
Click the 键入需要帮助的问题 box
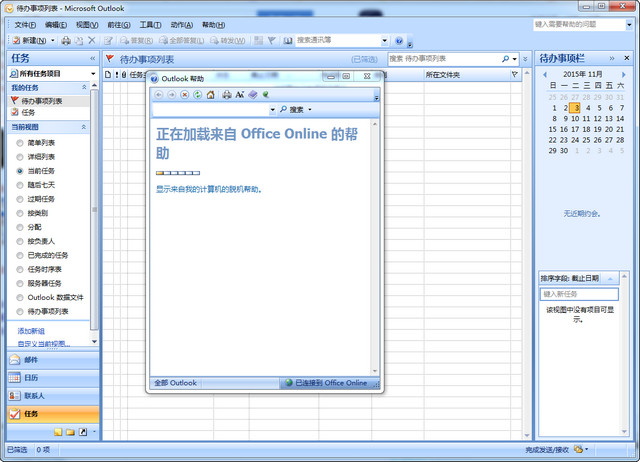[x=579, y=24]
